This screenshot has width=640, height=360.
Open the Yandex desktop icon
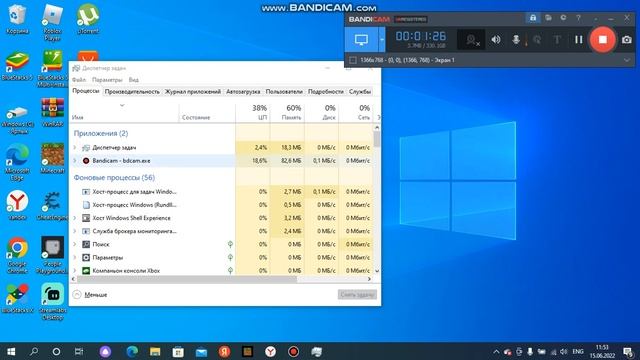point(17,206)
